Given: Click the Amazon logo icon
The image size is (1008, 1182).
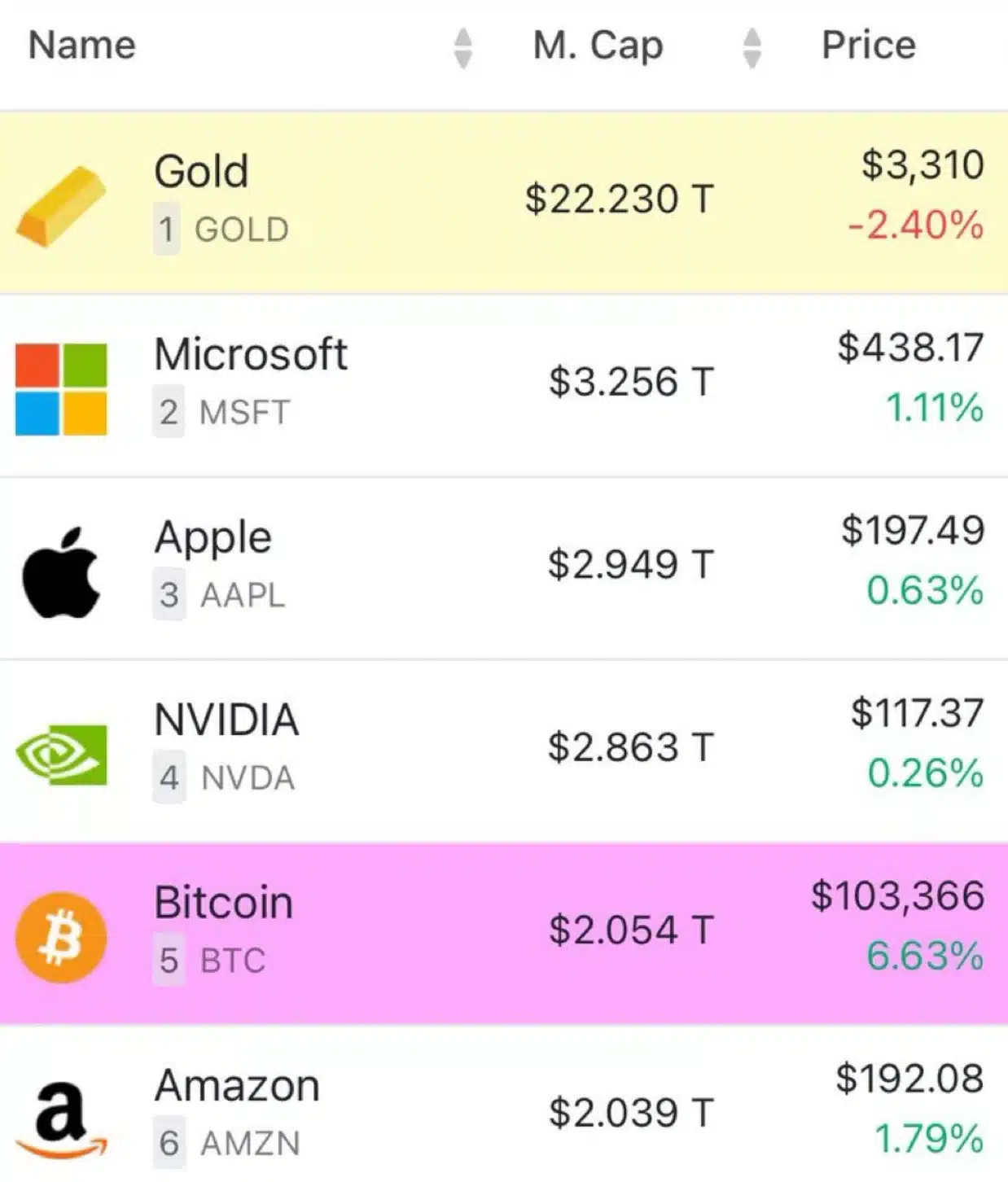Looking at the screenshot, I should pos(61,1120).
